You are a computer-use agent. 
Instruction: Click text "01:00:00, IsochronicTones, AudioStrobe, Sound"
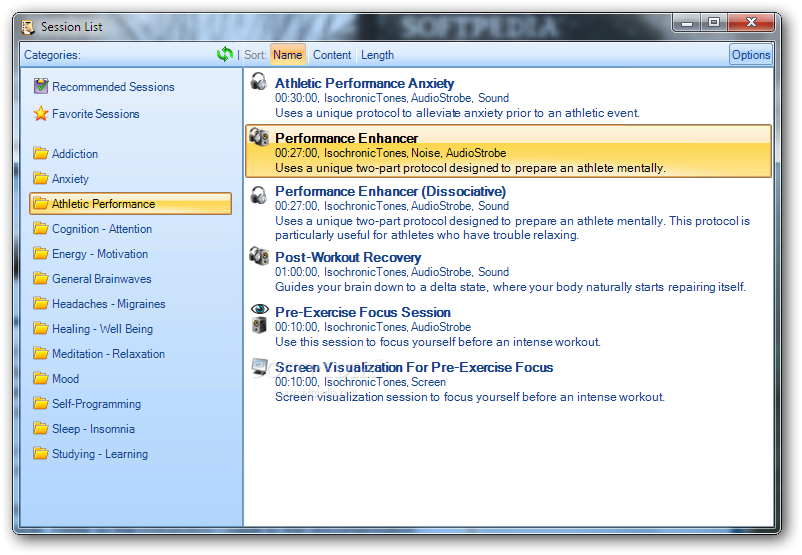tap(392, 272)
